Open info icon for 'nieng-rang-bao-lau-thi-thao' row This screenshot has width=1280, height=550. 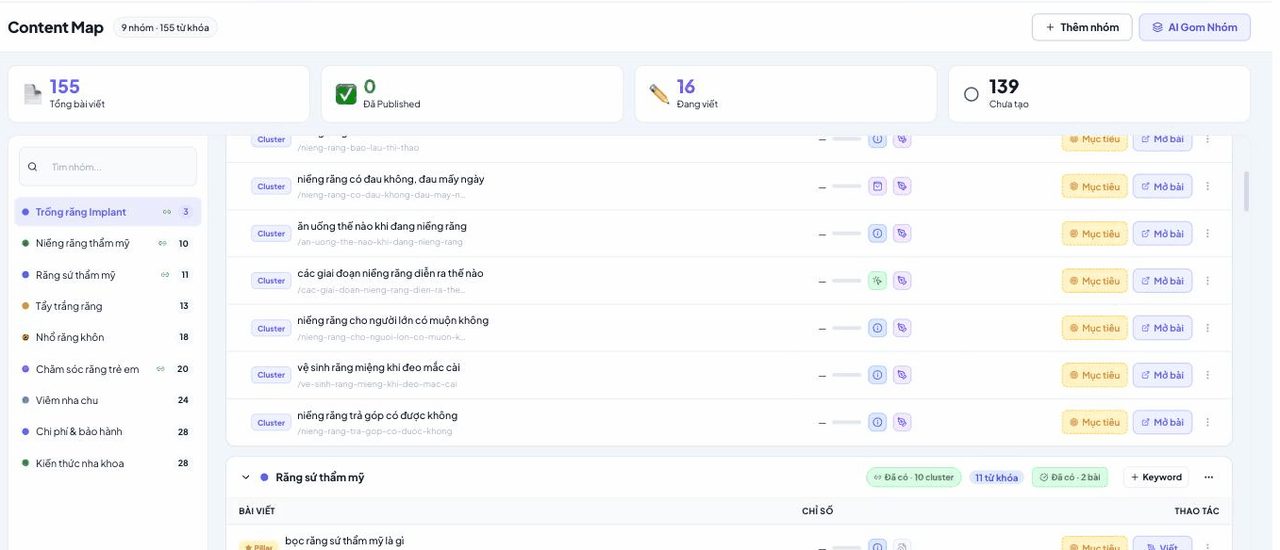tap(877, 139)
